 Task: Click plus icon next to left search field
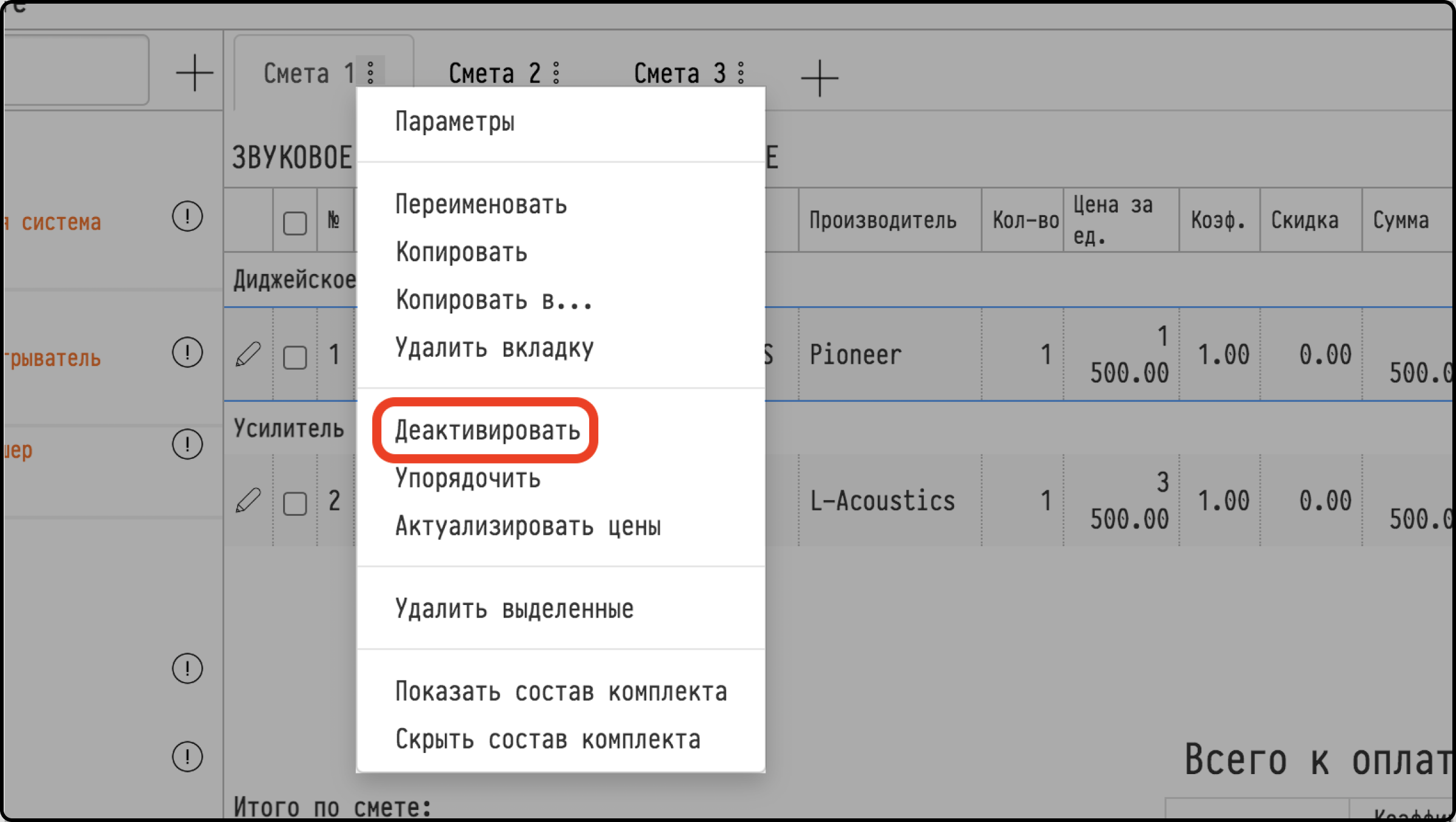tap(195, 73)
